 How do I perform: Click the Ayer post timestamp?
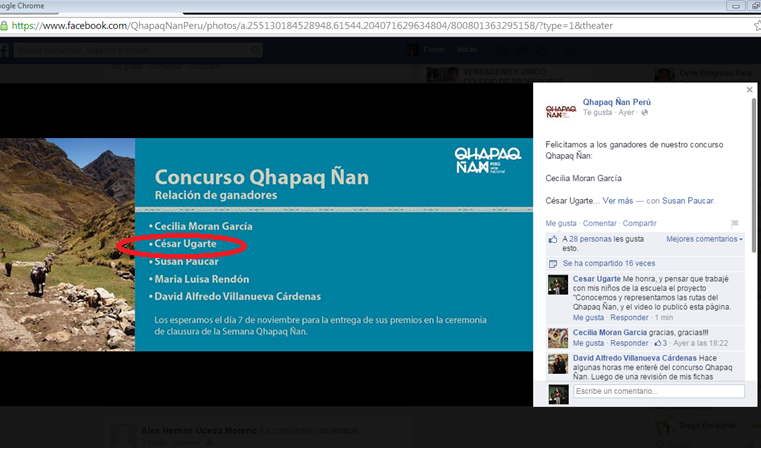pos(626,113)
